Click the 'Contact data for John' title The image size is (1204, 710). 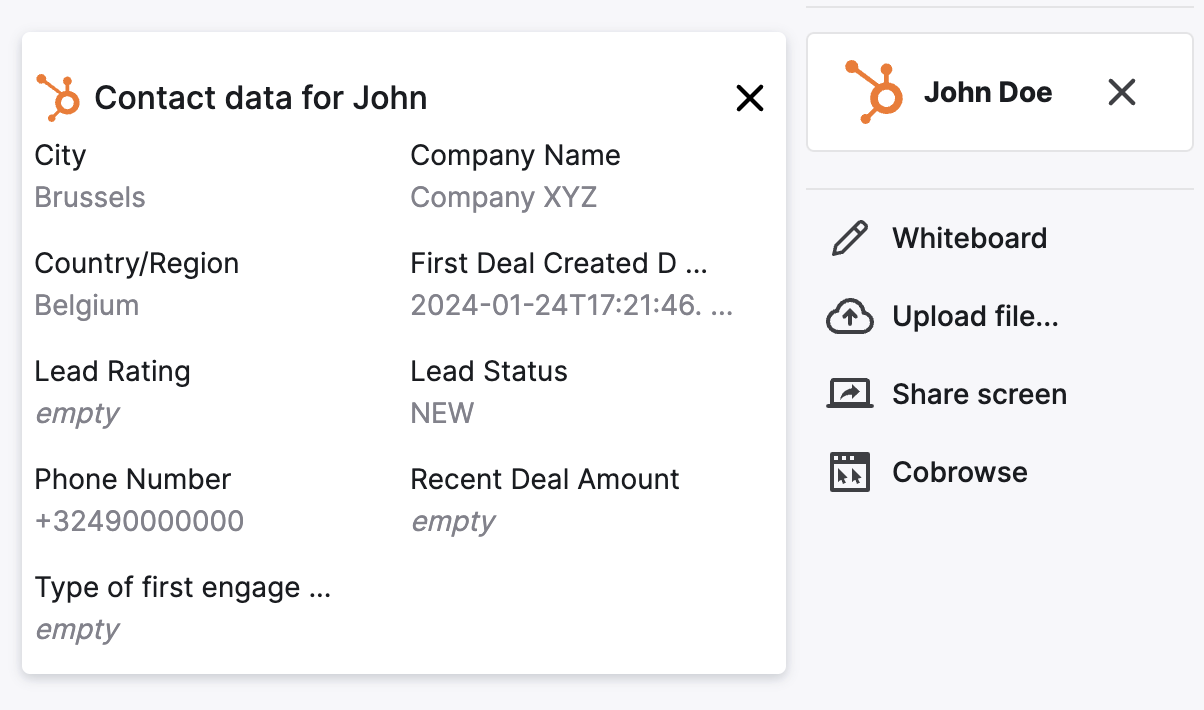pos(261,98)
